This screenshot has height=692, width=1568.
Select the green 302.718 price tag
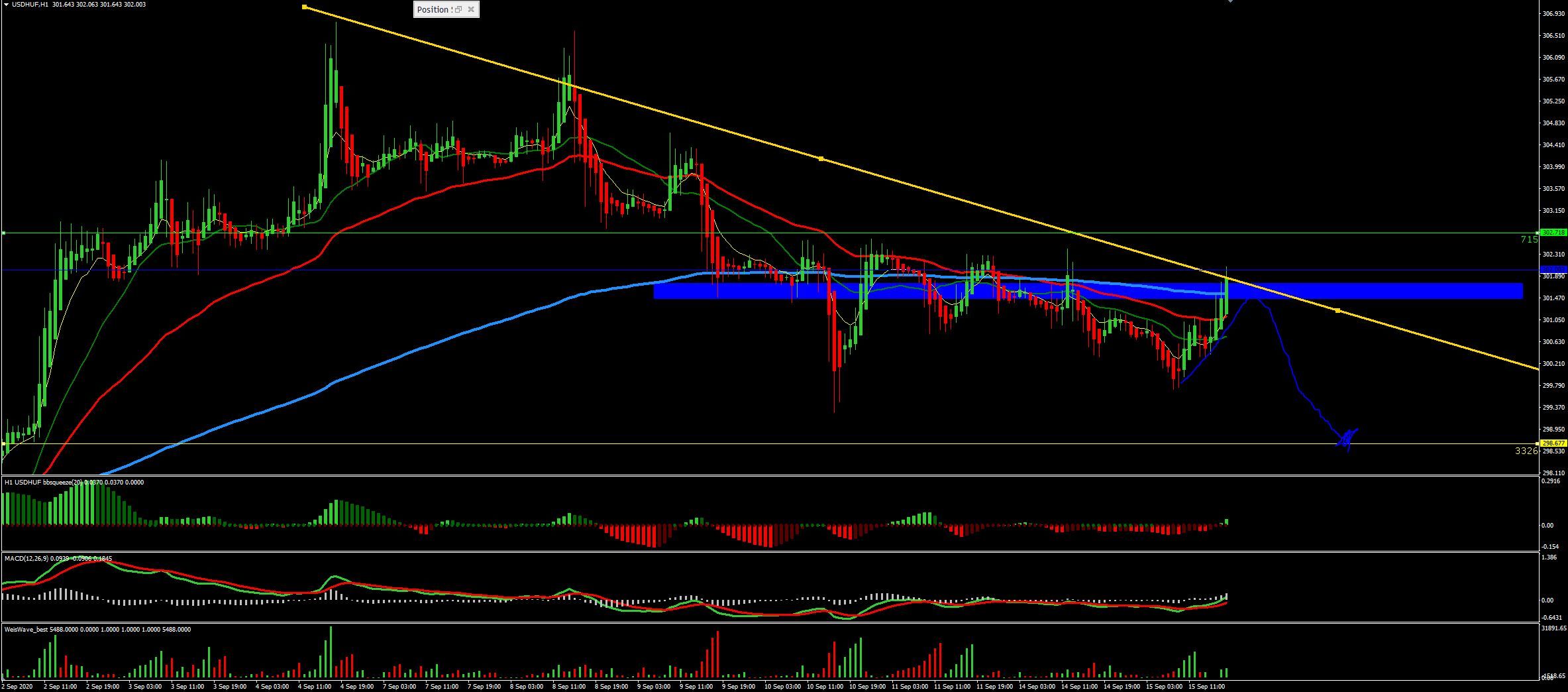pyautogui.click(x=1554, y=233)
